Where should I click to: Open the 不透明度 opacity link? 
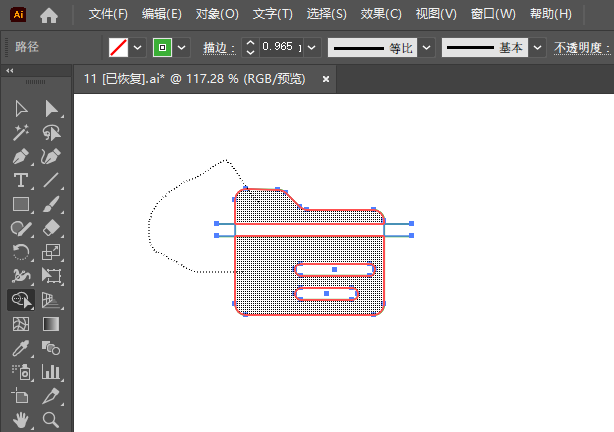pyautogui.click(x=581, y=48)
